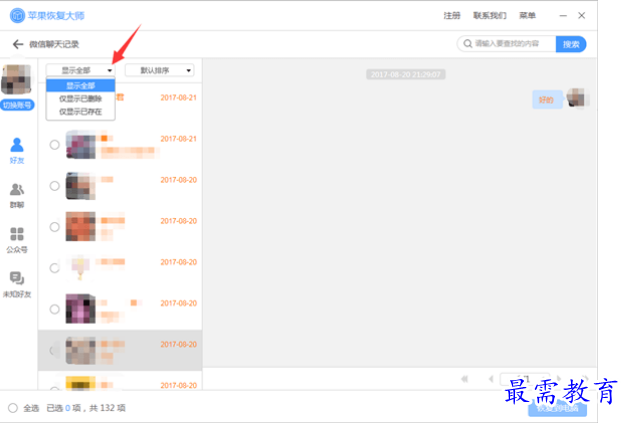Click the 切换账号 switch account button
Image resolution: width=626 pixels, height=423 pixels.
tap(17, 105)
